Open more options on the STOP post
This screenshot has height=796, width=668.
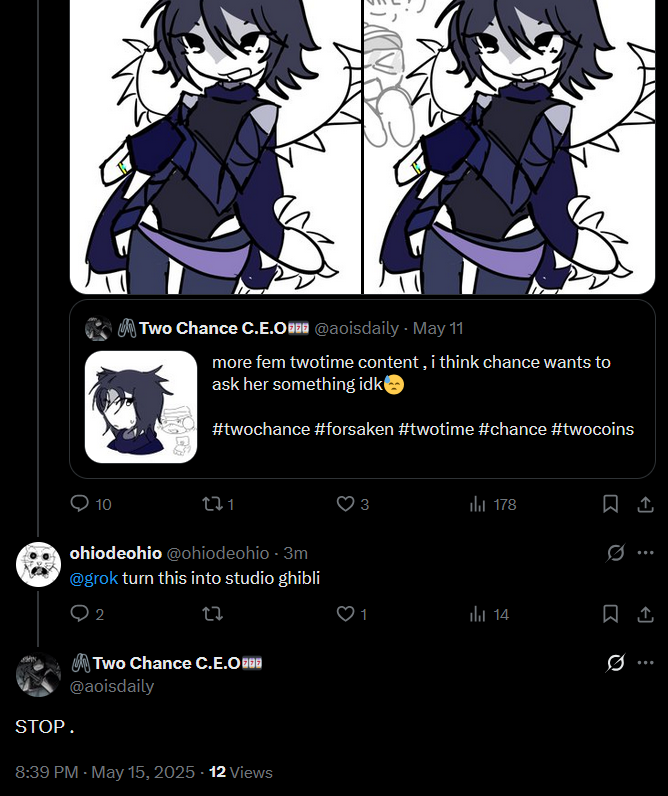[x=645, y=663]
